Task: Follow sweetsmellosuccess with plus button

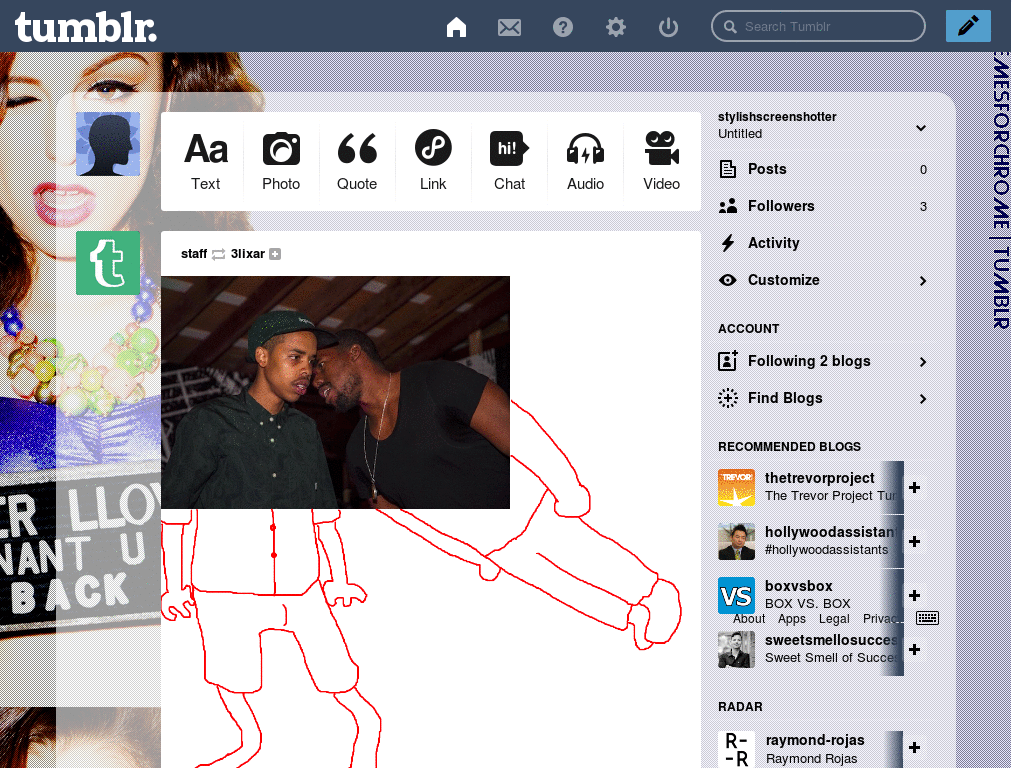Action: (914, 649)
